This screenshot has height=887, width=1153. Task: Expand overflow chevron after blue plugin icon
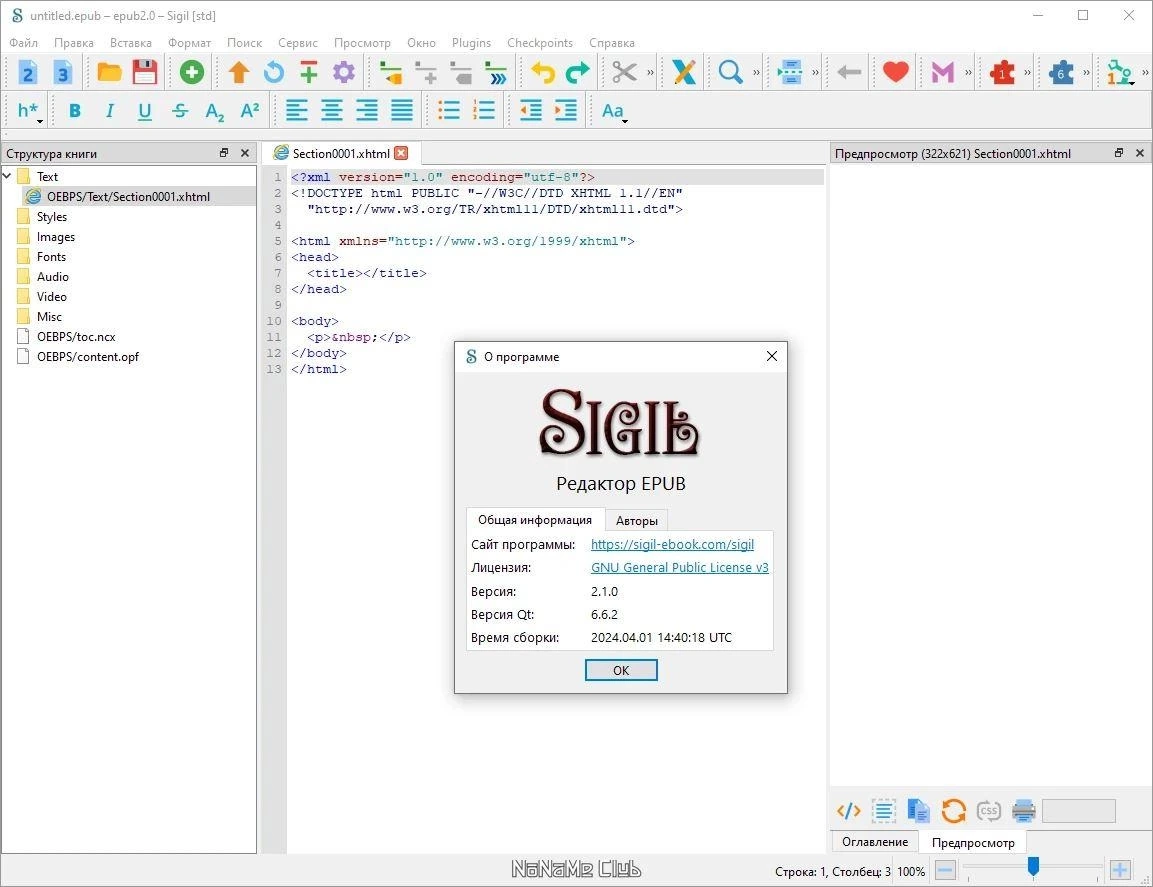click(x=1086, y=72)
